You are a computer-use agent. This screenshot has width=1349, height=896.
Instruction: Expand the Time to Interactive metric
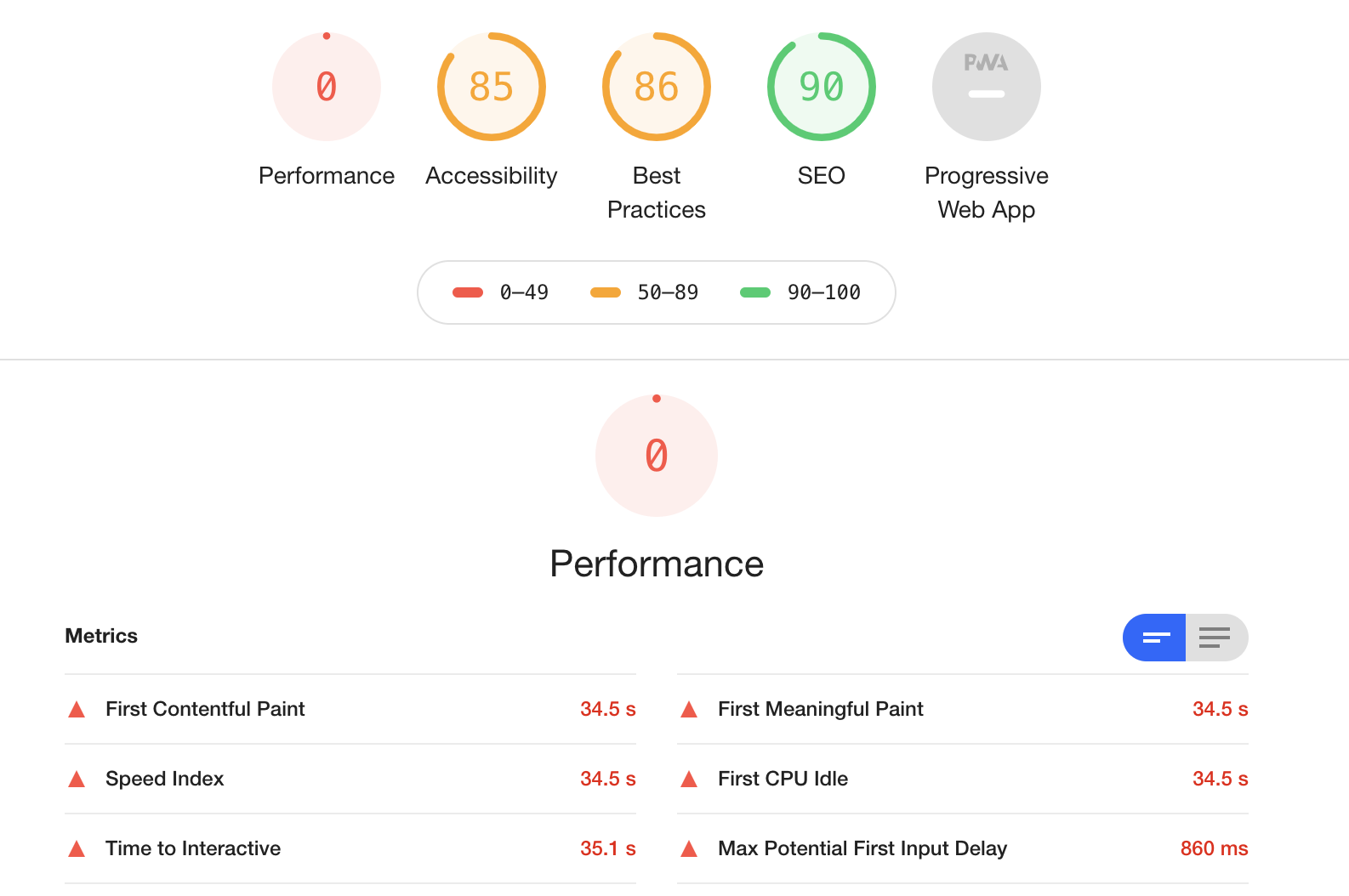(x=193, y=848)
